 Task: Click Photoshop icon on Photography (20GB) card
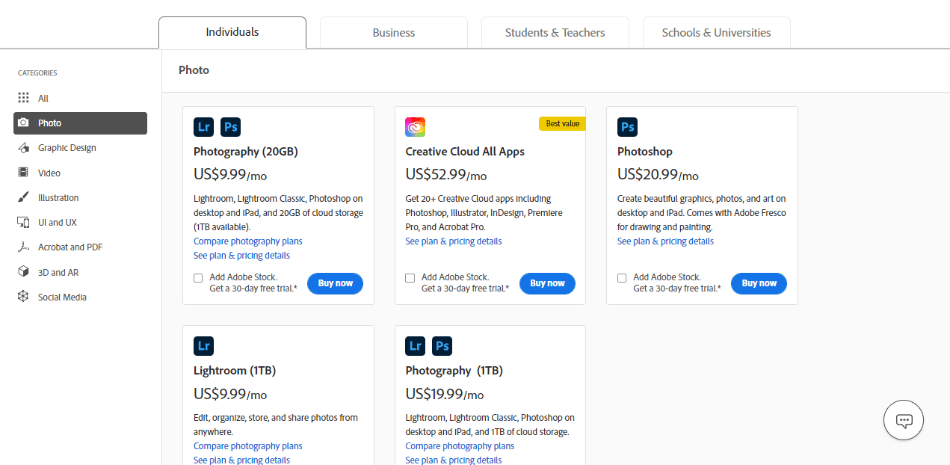click(230, 127)
